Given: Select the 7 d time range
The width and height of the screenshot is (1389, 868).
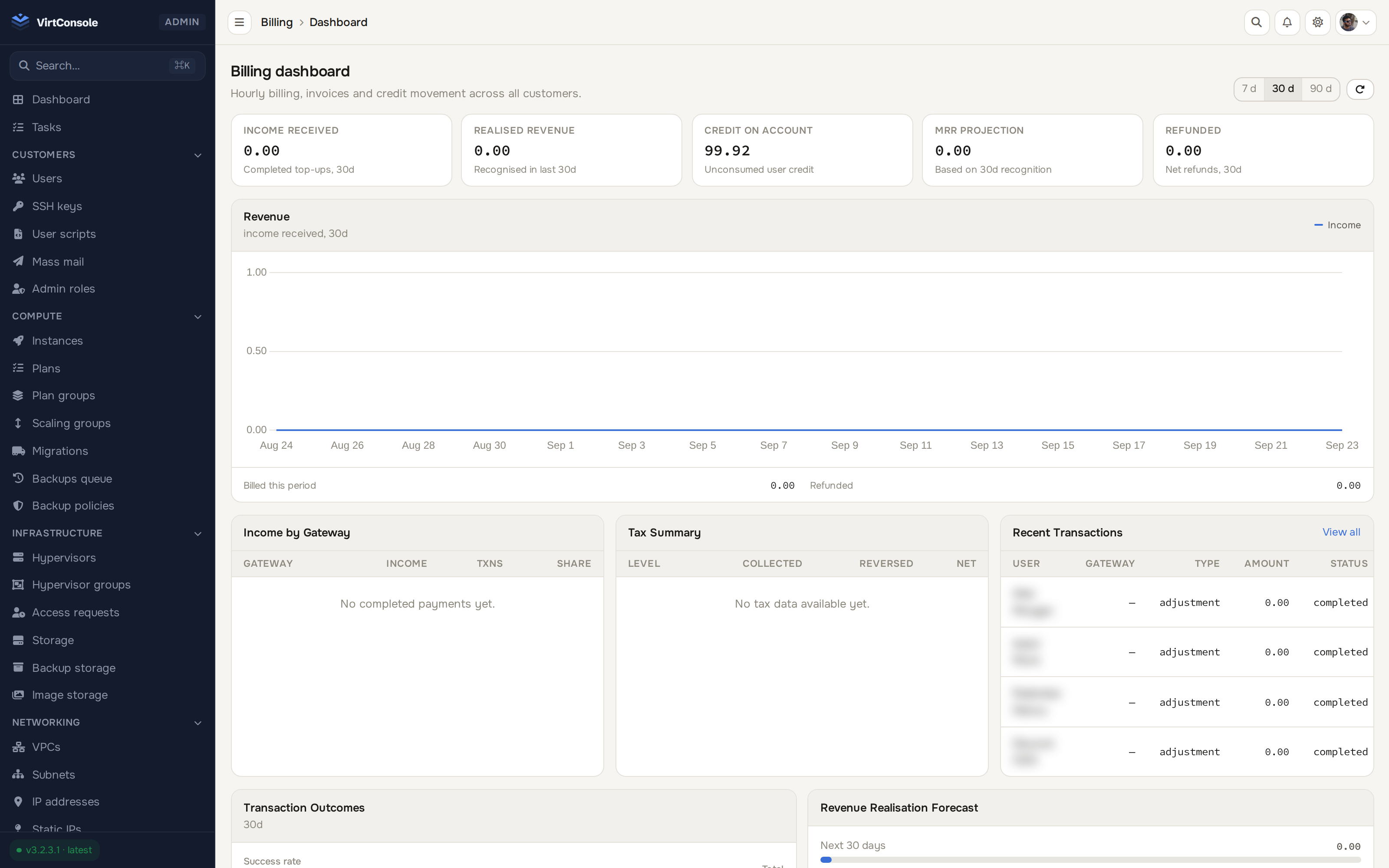Looking at the screenshot, I should [x=1249, y=89].
